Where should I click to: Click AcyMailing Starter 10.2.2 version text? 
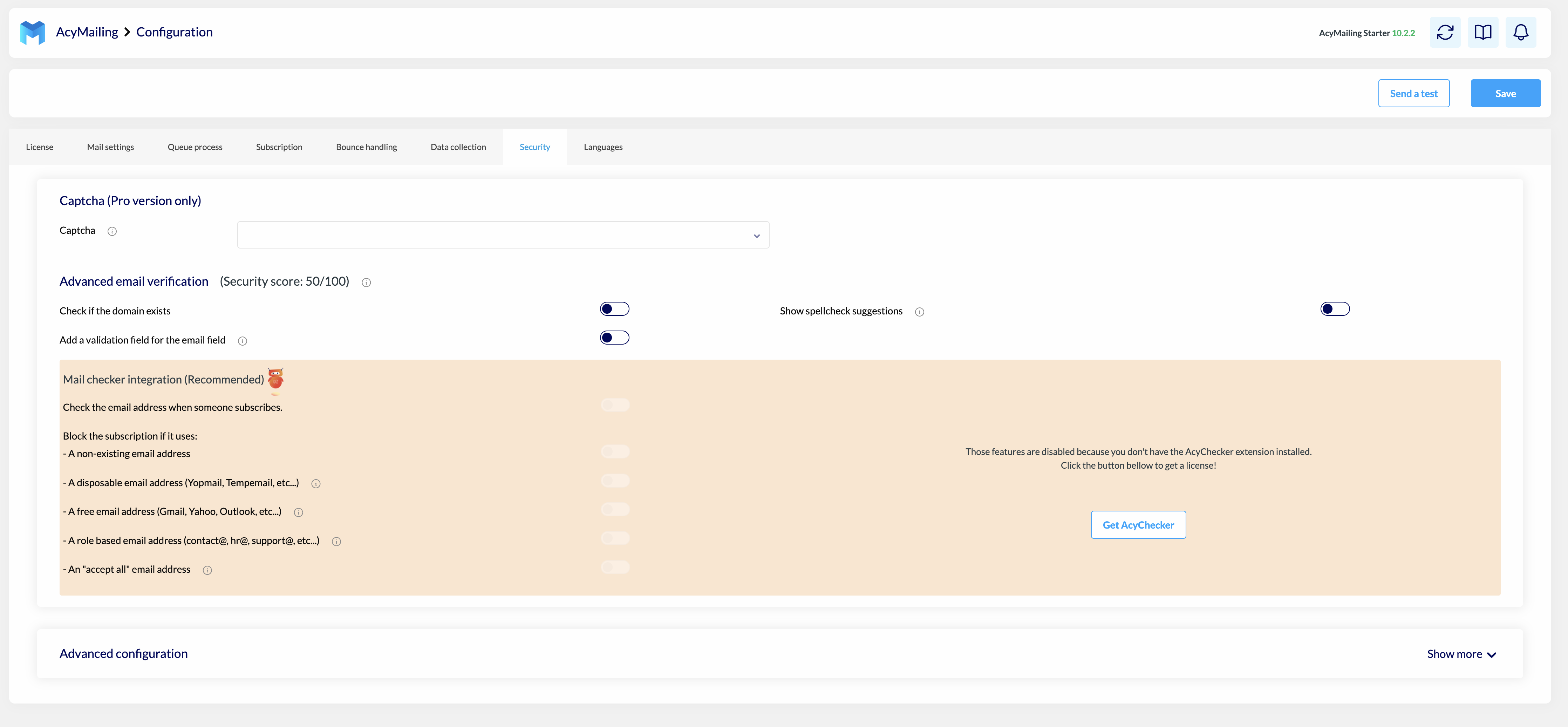1366,33
